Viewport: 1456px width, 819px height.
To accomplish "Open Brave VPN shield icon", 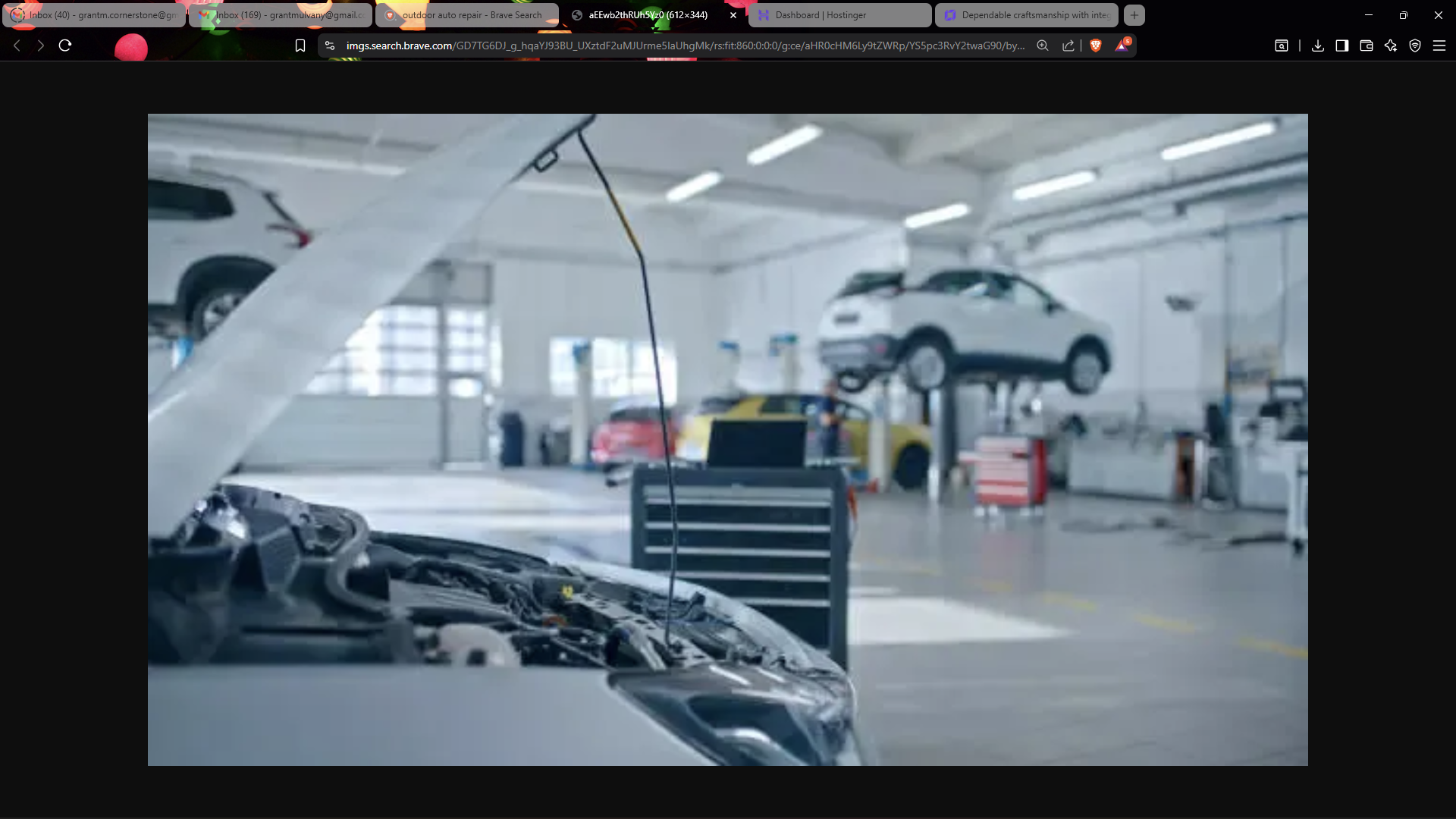I will click(x=1415, y=45).
